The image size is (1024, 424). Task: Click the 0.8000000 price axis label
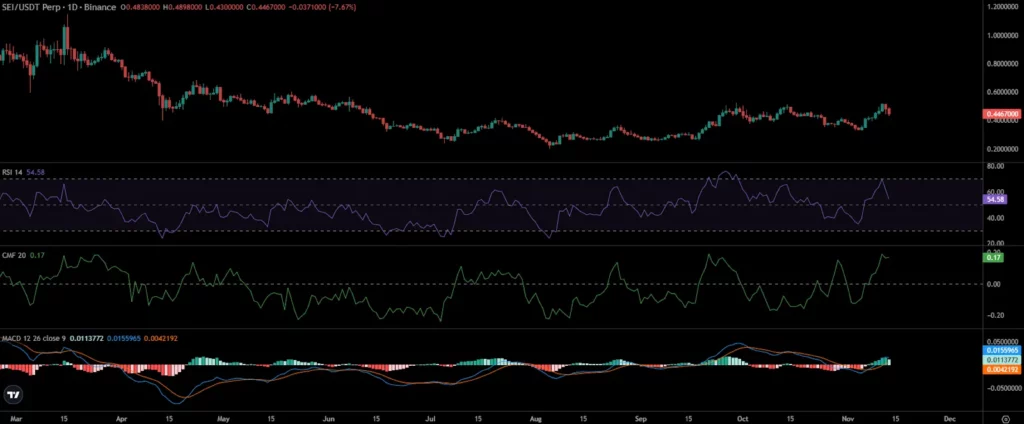click(1002, 63)
